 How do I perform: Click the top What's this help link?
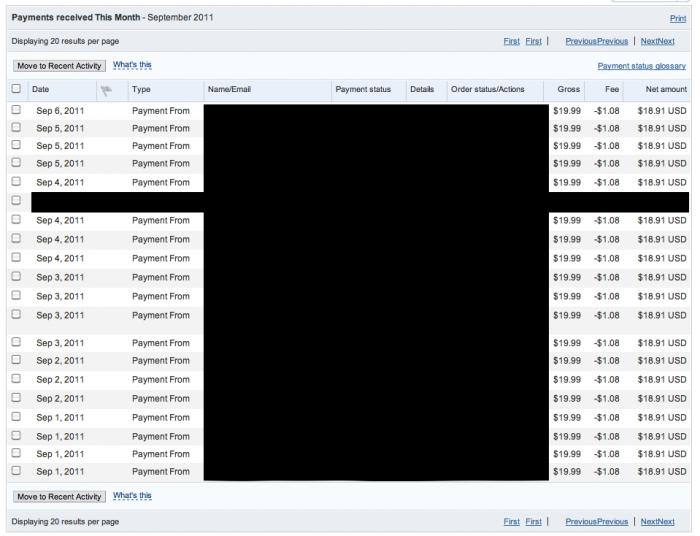pyautogui.click(x=132, y=65)
